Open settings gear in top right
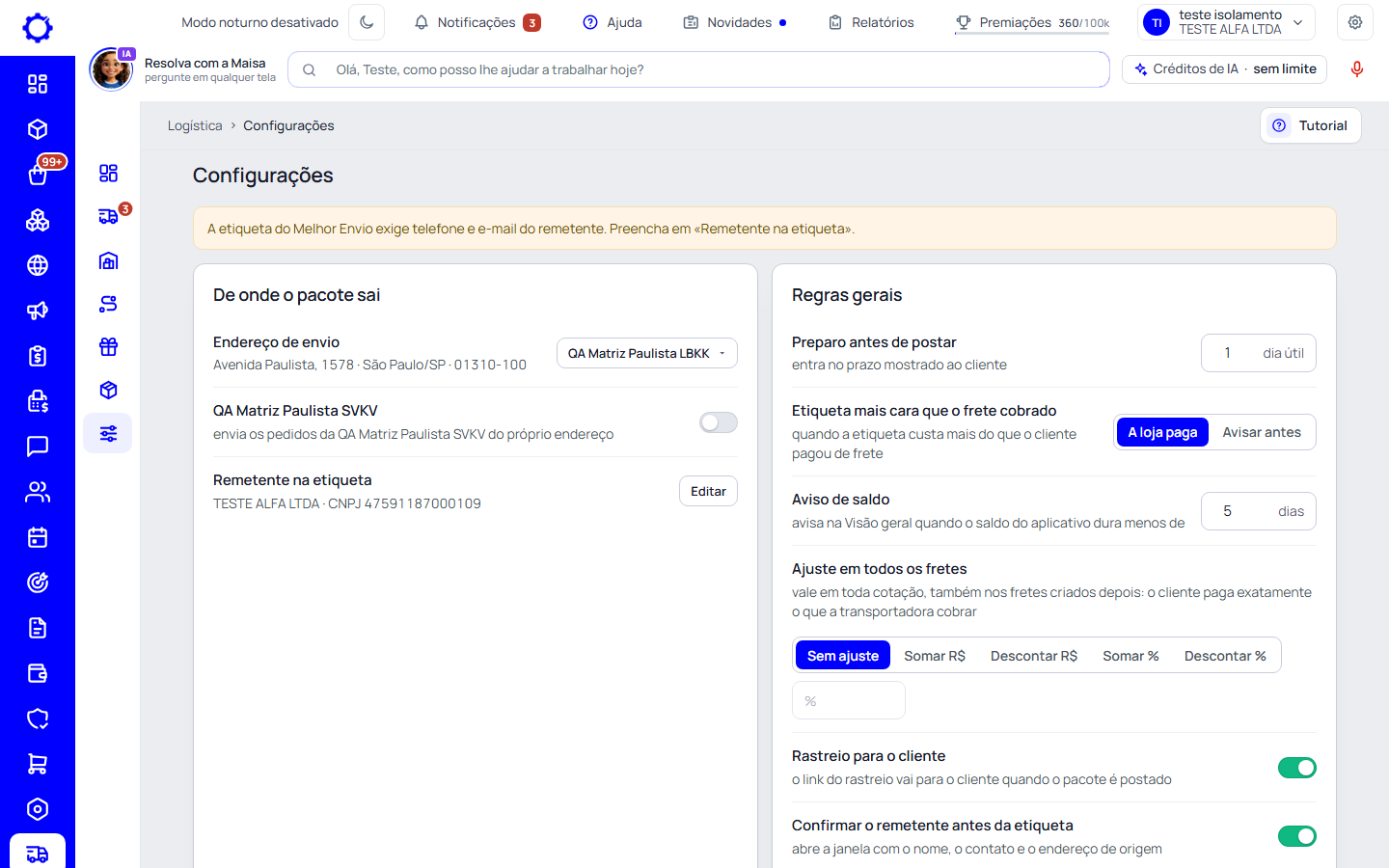Image resolution: width=1389 pixels, height=868 pixels. [1355, 22]
